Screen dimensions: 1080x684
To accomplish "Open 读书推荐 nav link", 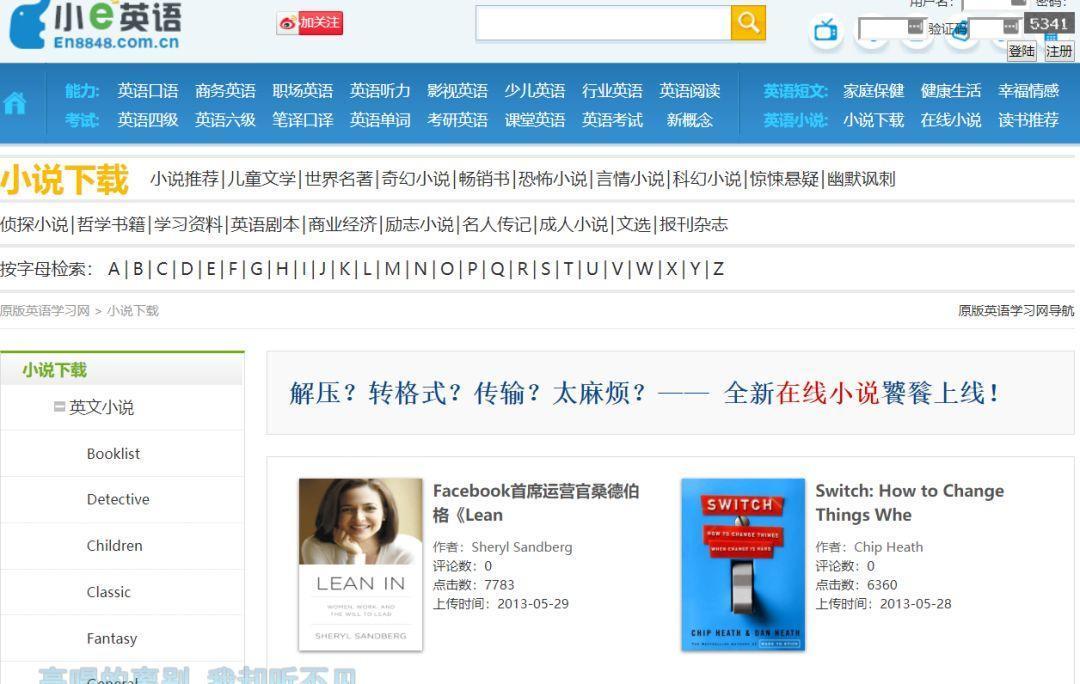I will point(1028,120).
